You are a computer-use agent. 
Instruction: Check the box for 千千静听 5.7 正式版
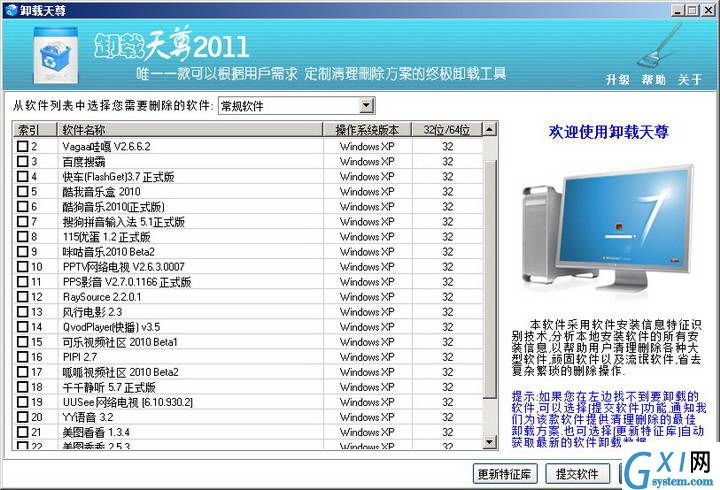(22, 387)
